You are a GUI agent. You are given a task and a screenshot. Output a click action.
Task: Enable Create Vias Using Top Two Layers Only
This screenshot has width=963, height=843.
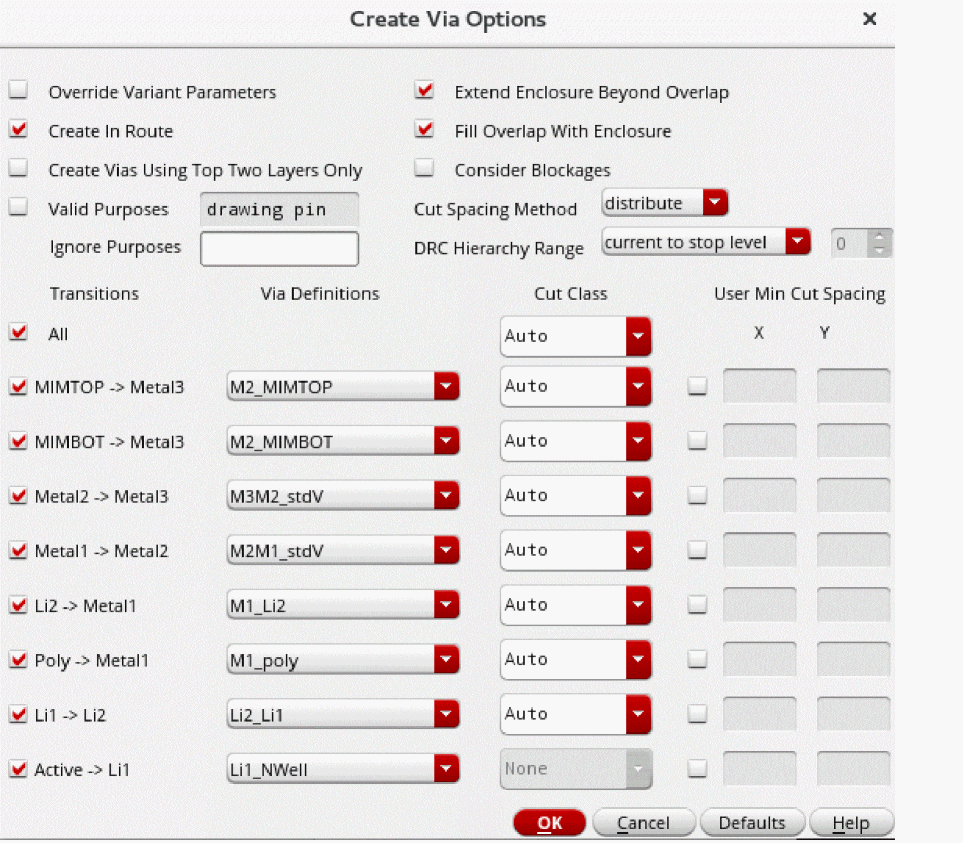coord(18,168)
